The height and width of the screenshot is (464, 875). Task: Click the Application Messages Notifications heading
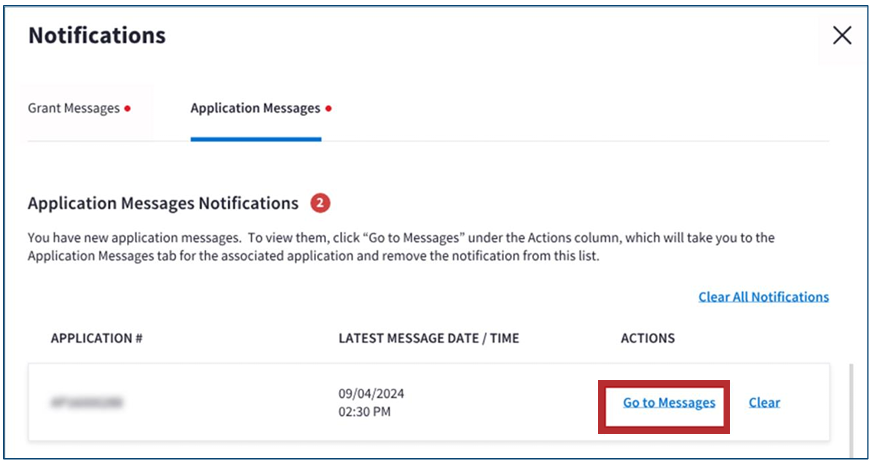click(163, 203)
